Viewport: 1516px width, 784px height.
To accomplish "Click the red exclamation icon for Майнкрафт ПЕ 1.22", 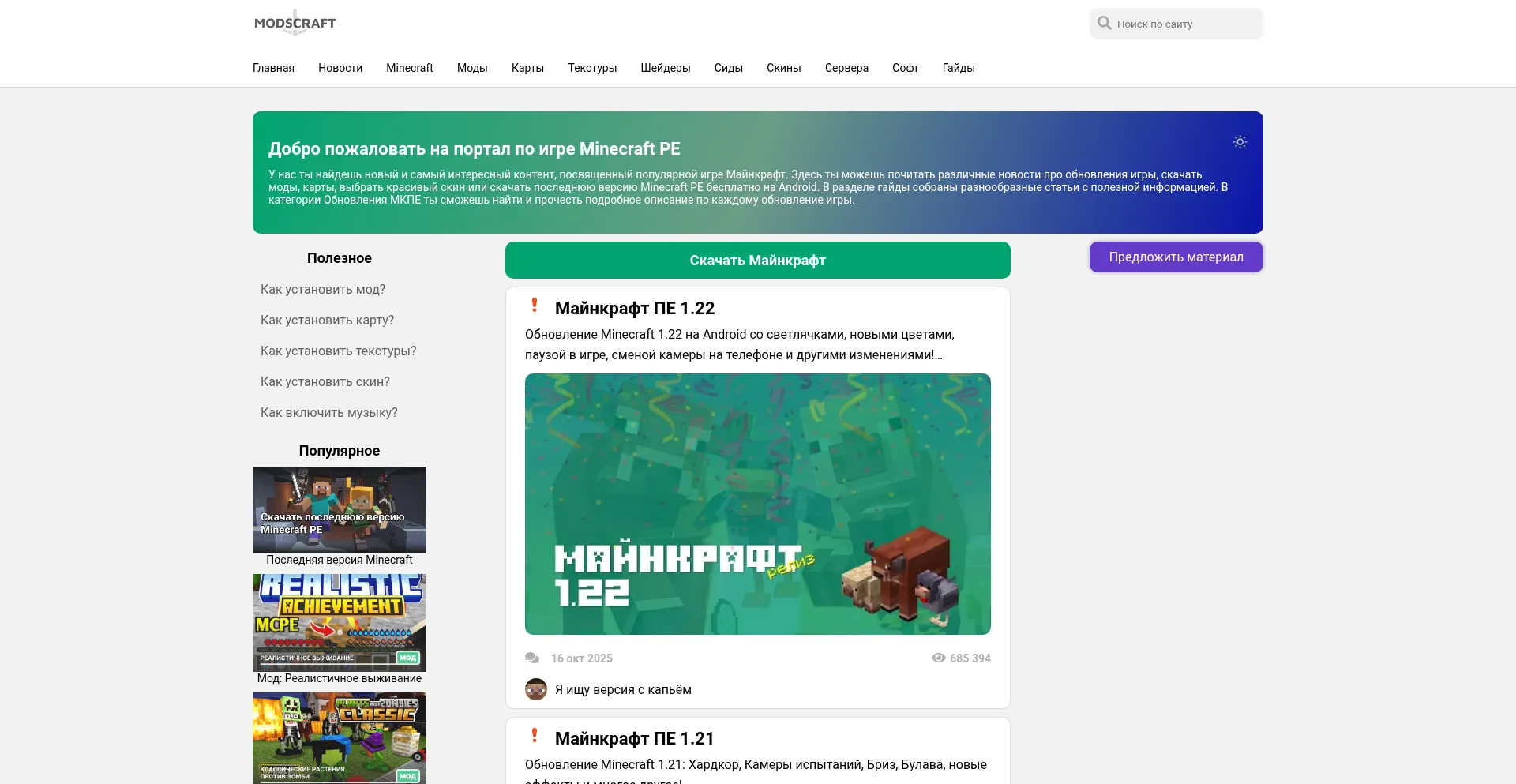I will pos(535,306).
